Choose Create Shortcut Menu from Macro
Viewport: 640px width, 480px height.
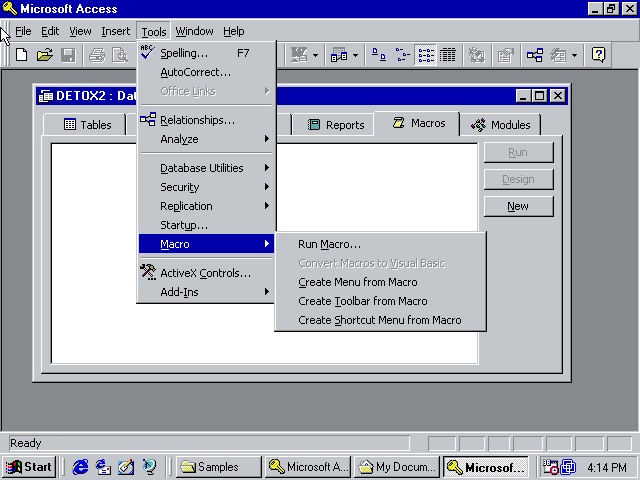point(380,320)
